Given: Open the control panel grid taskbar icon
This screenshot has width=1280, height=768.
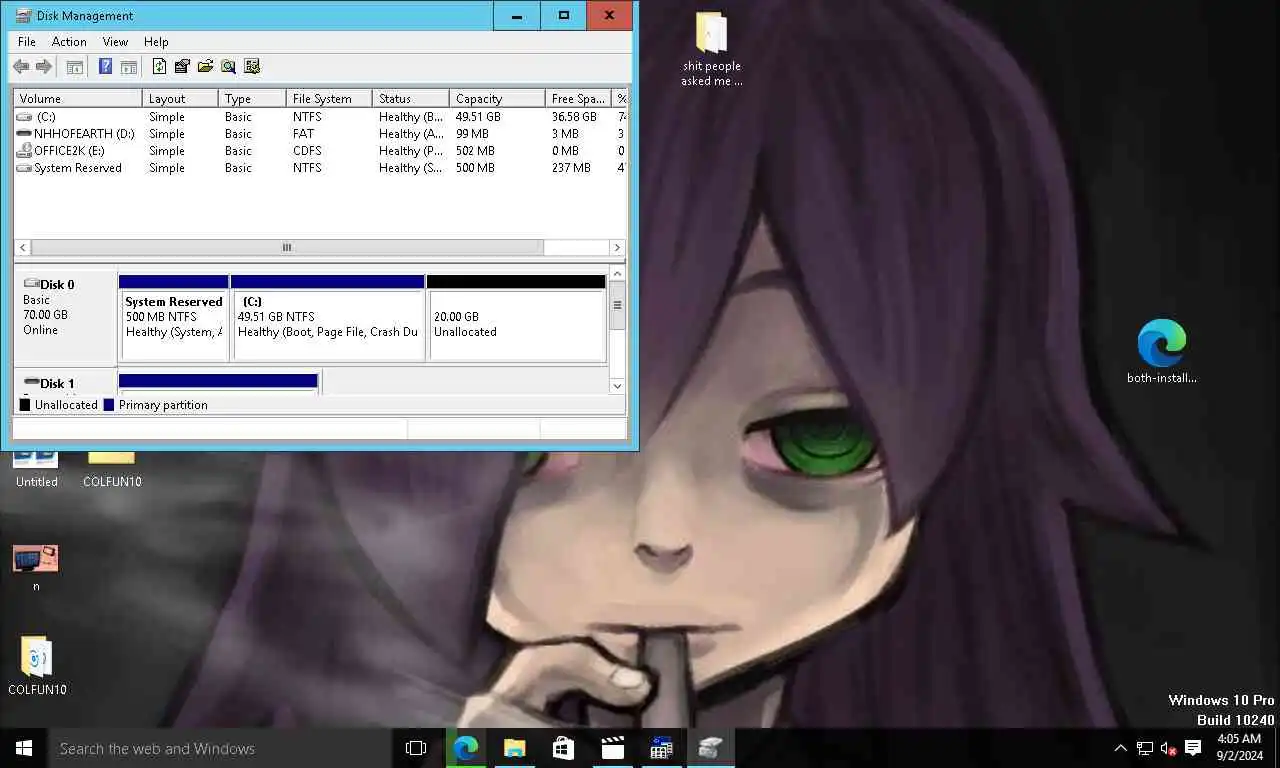Looking at the screenshot, I should pyautogui.click(x=661, y=748).
